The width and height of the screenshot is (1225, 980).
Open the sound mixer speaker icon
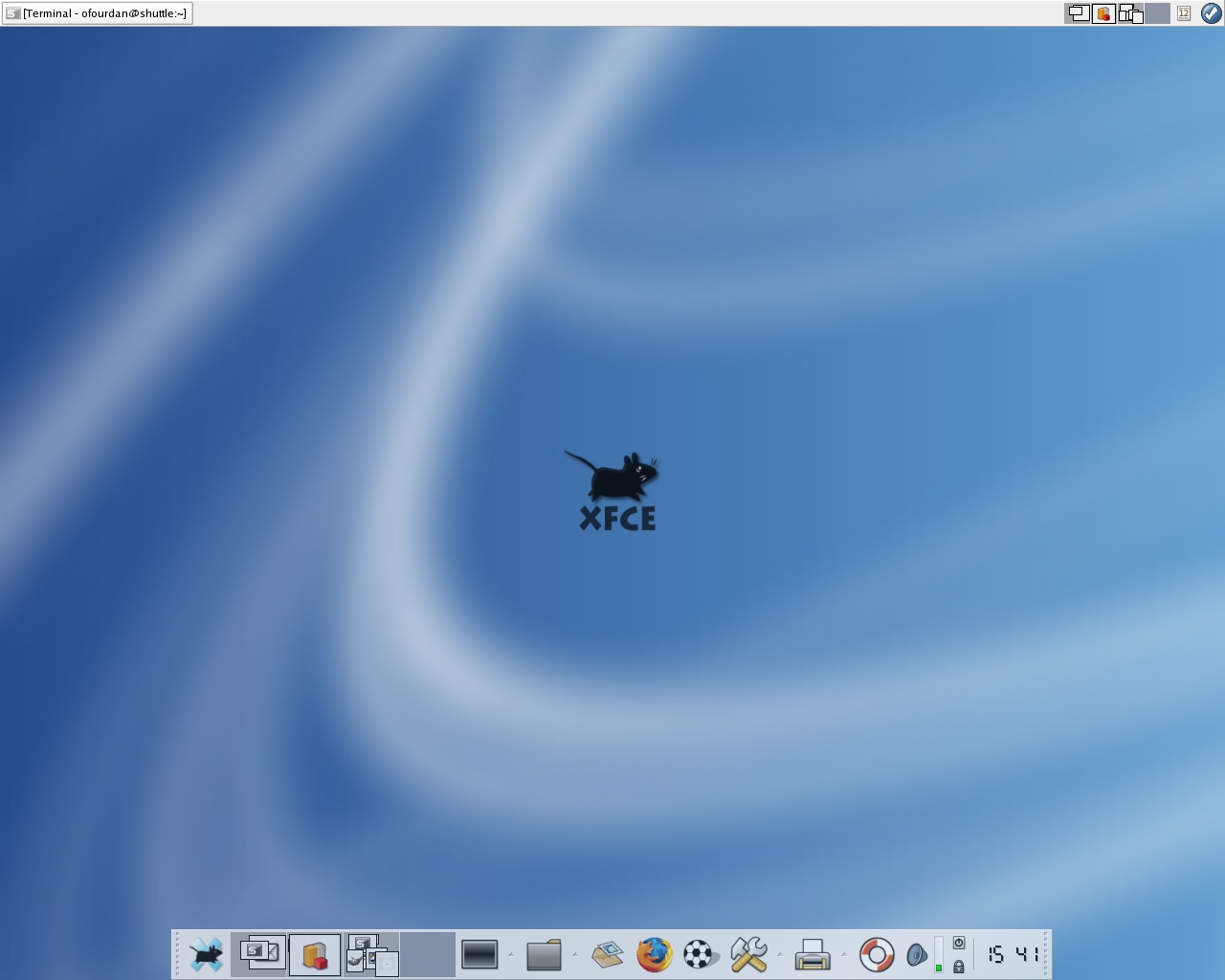point(917,954)
